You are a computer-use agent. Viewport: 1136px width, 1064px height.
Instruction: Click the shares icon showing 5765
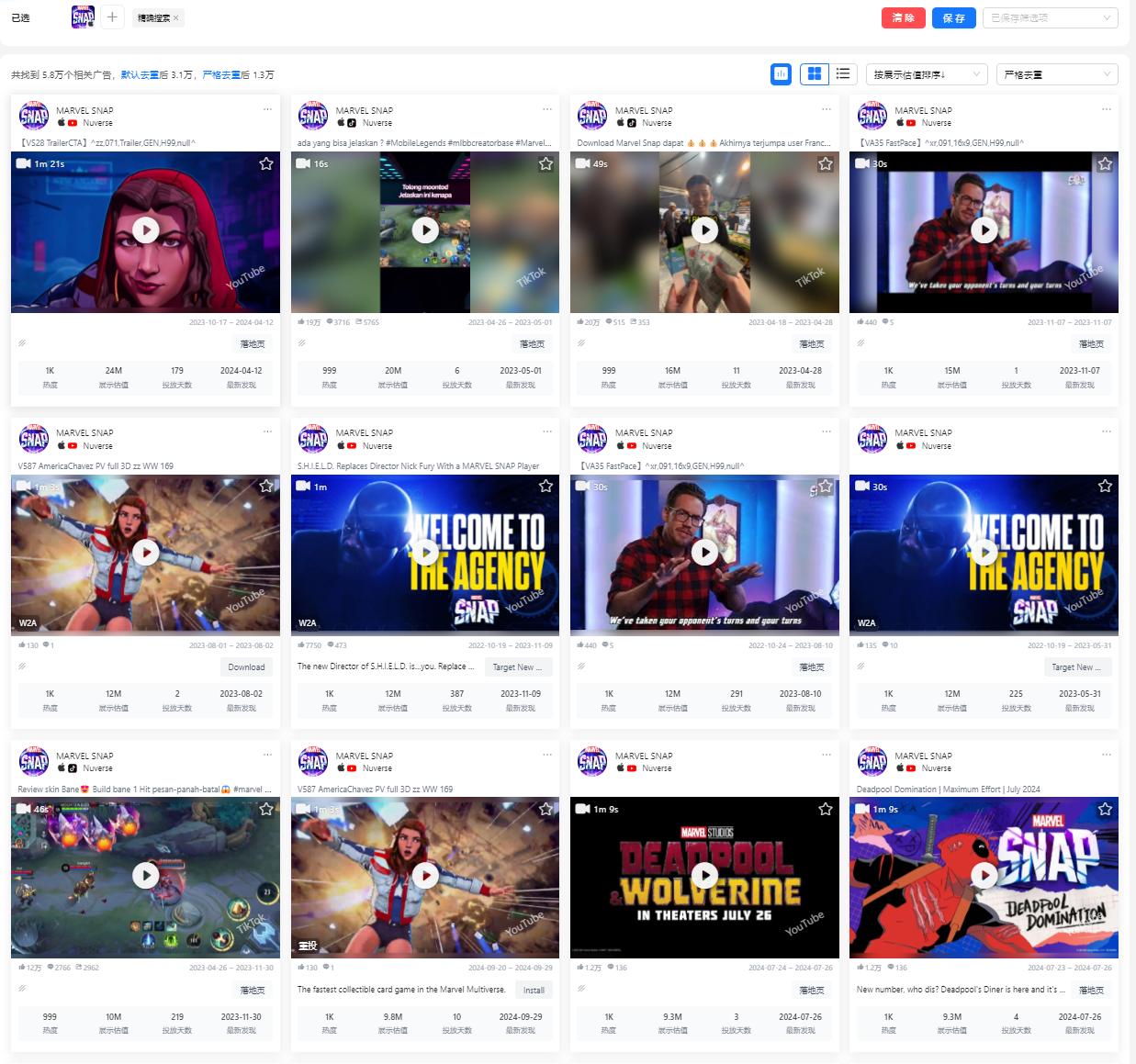point(359,322)
